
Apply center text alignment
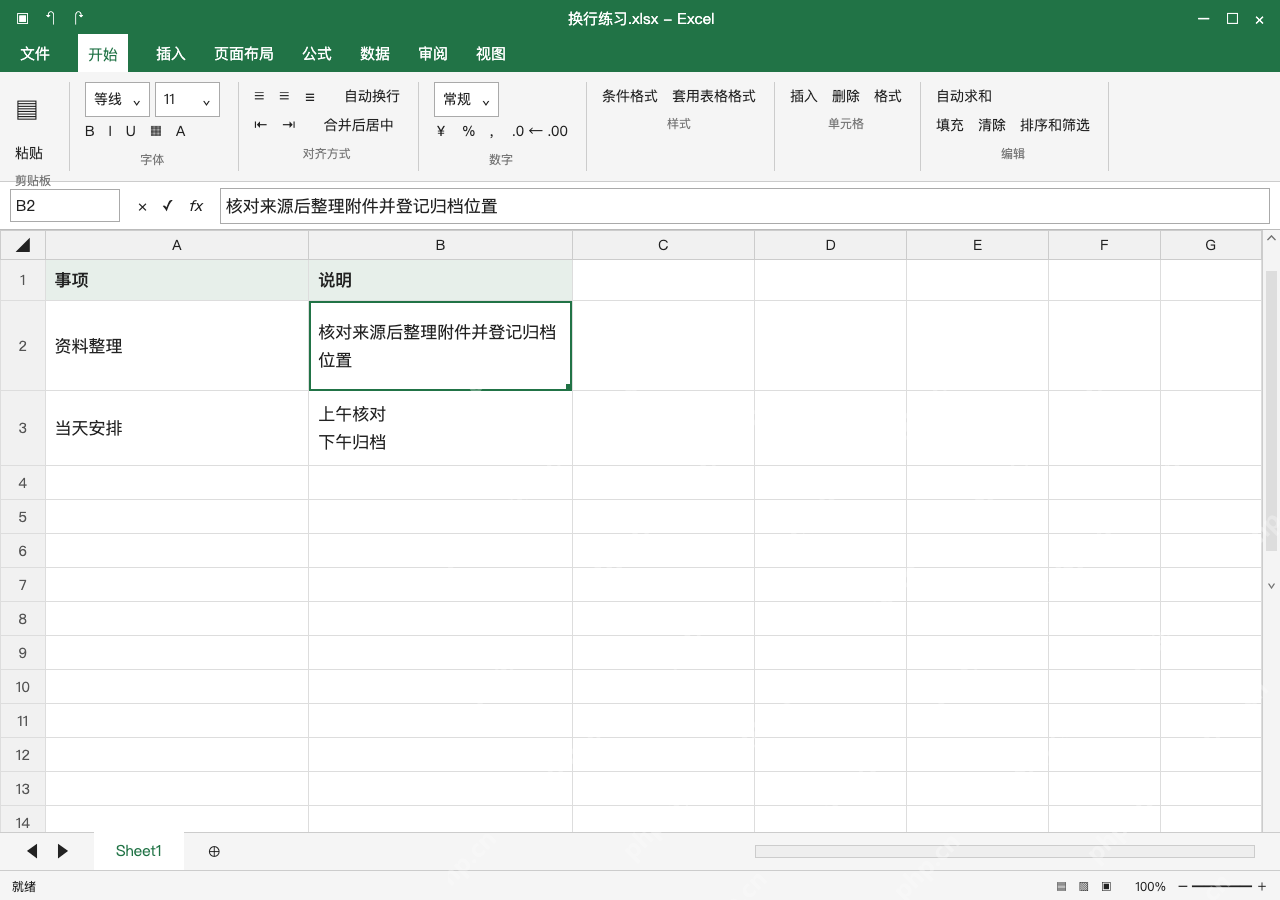[284, 96]
